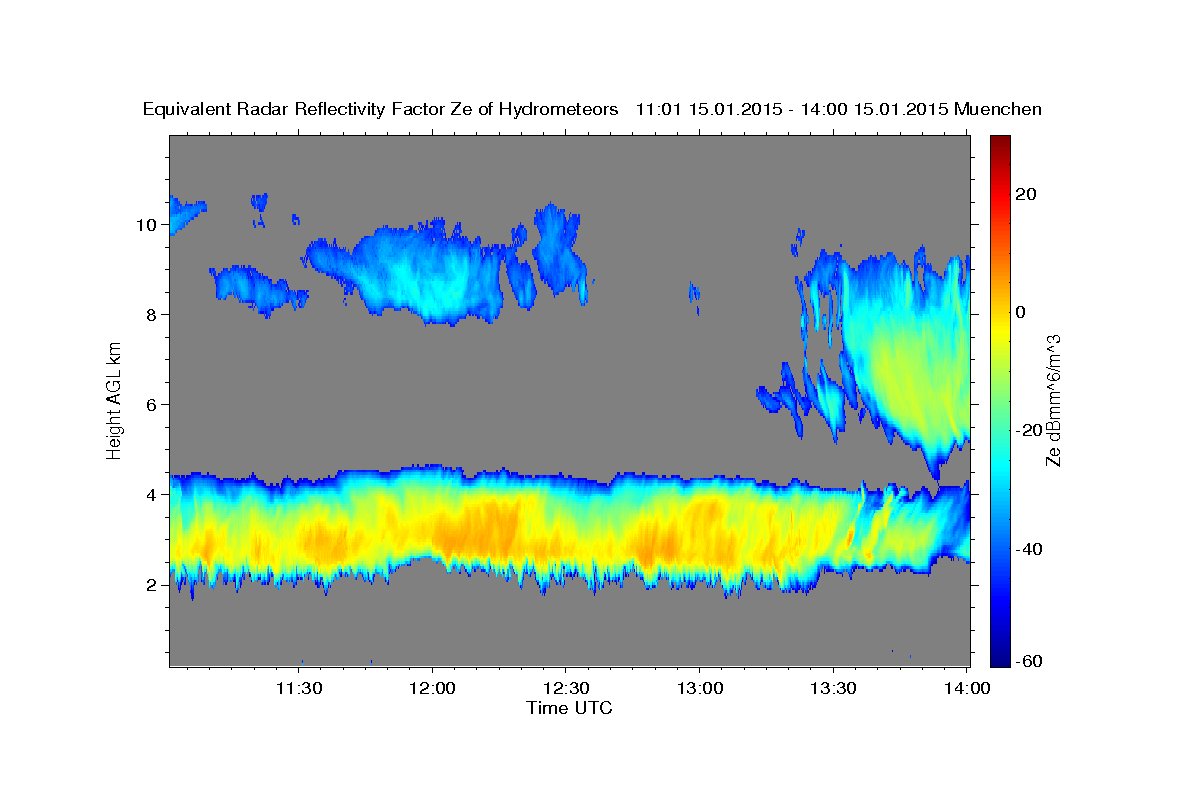Click the 14:00 time tick label

pos(966,688)
